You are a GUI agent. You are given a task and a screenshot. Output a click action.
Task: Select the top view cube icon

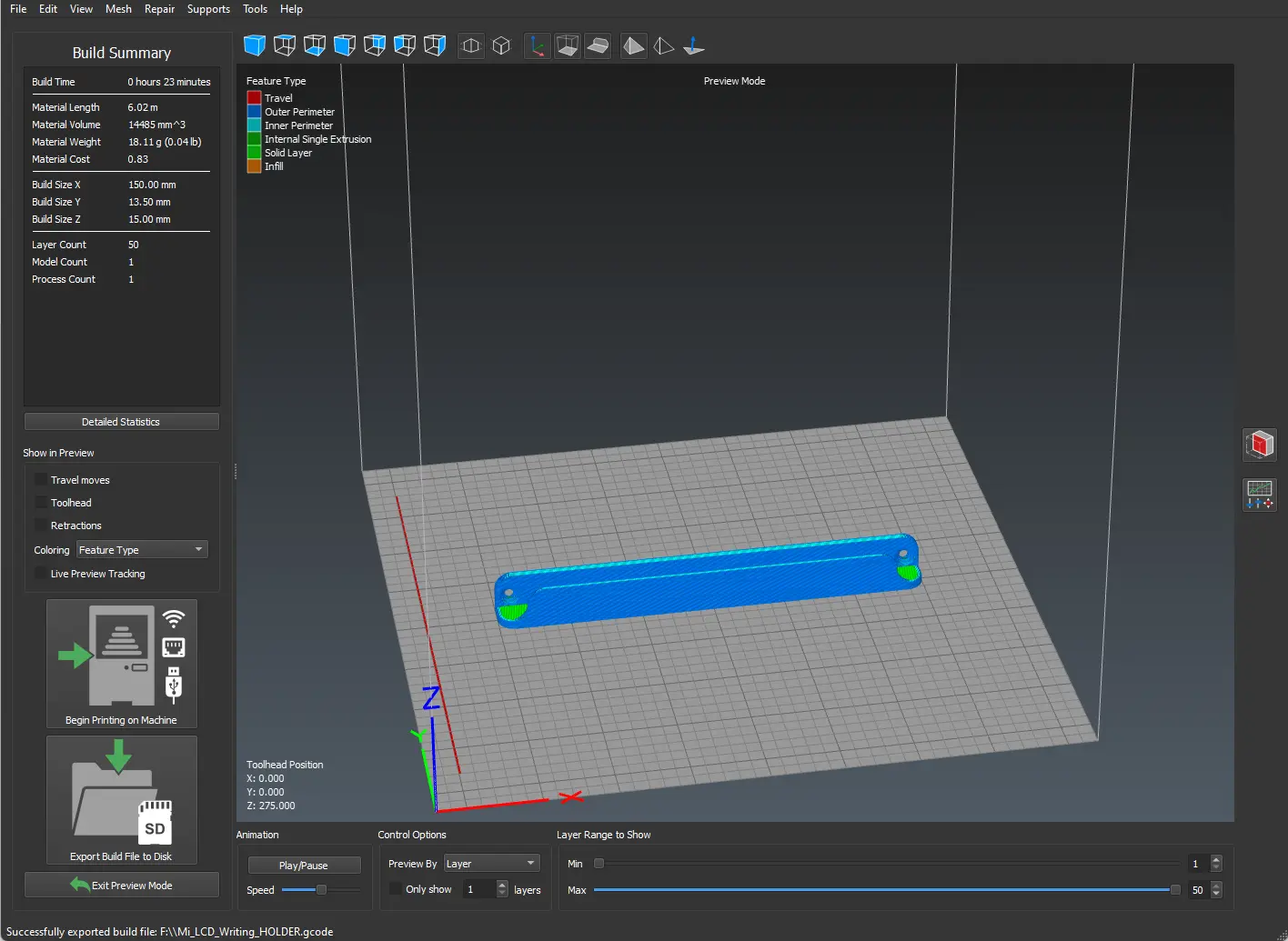tap(285, 45)
